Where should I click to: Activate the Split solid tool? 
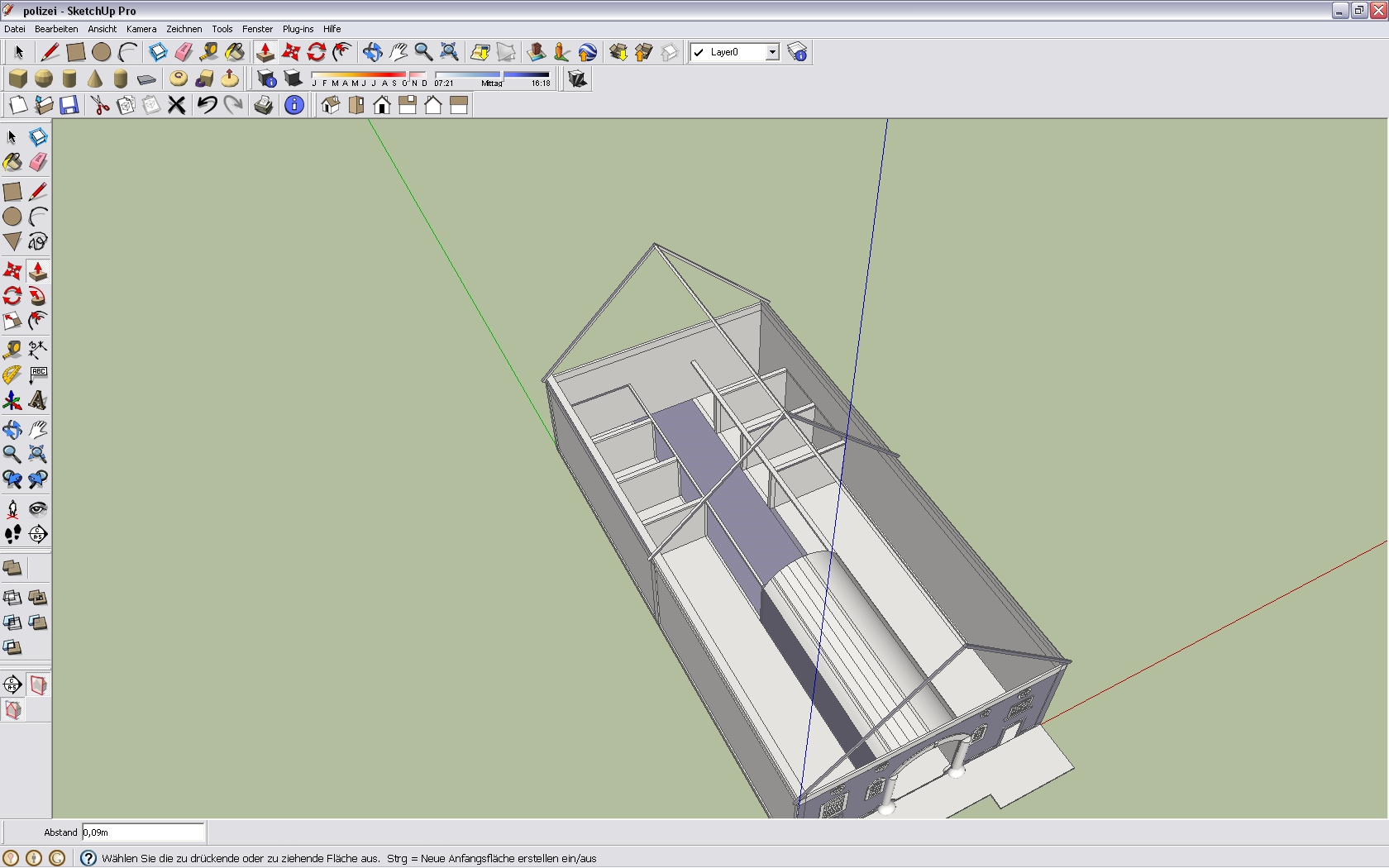click(x=12, y=647)
